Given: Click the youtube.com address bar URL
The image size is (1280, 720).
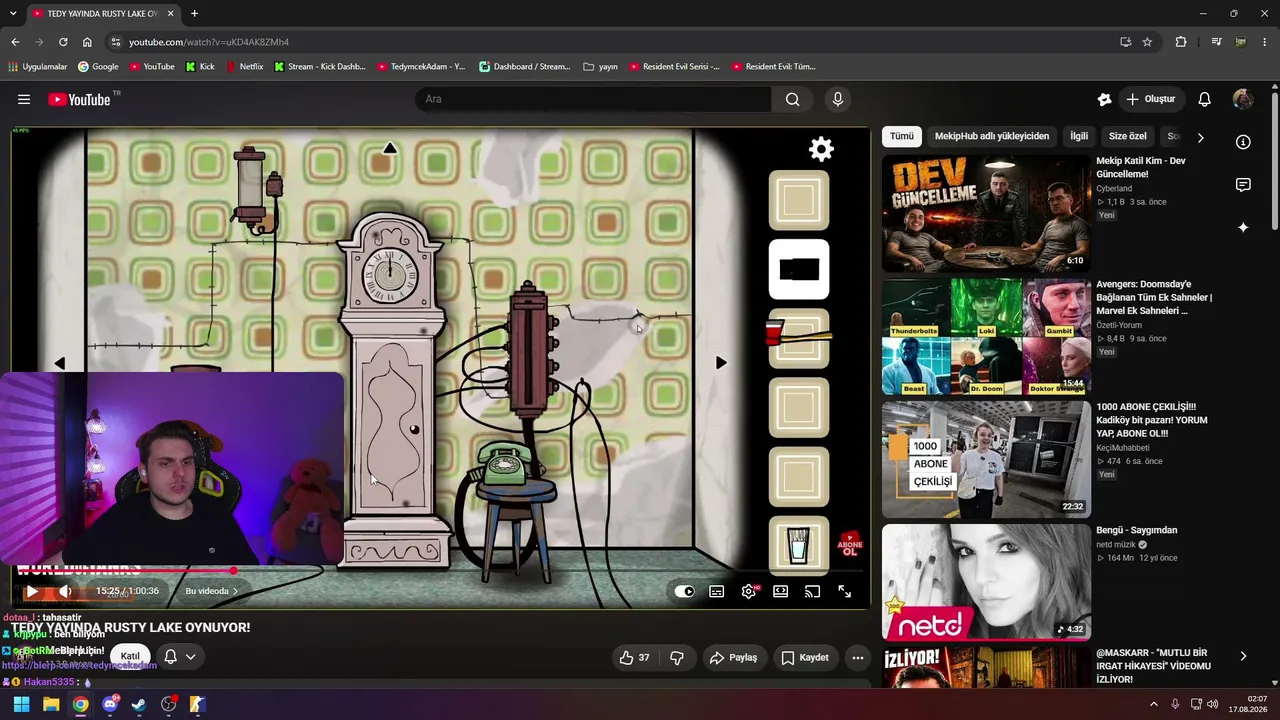Looking at the screenshot, I should click(x=209, y=42).
